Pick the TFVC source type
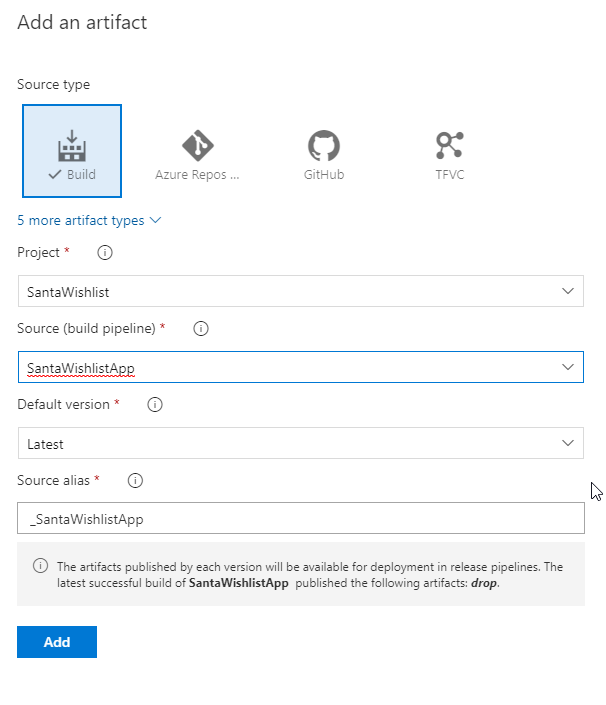 pyautogui.click(x=450, y=155)
